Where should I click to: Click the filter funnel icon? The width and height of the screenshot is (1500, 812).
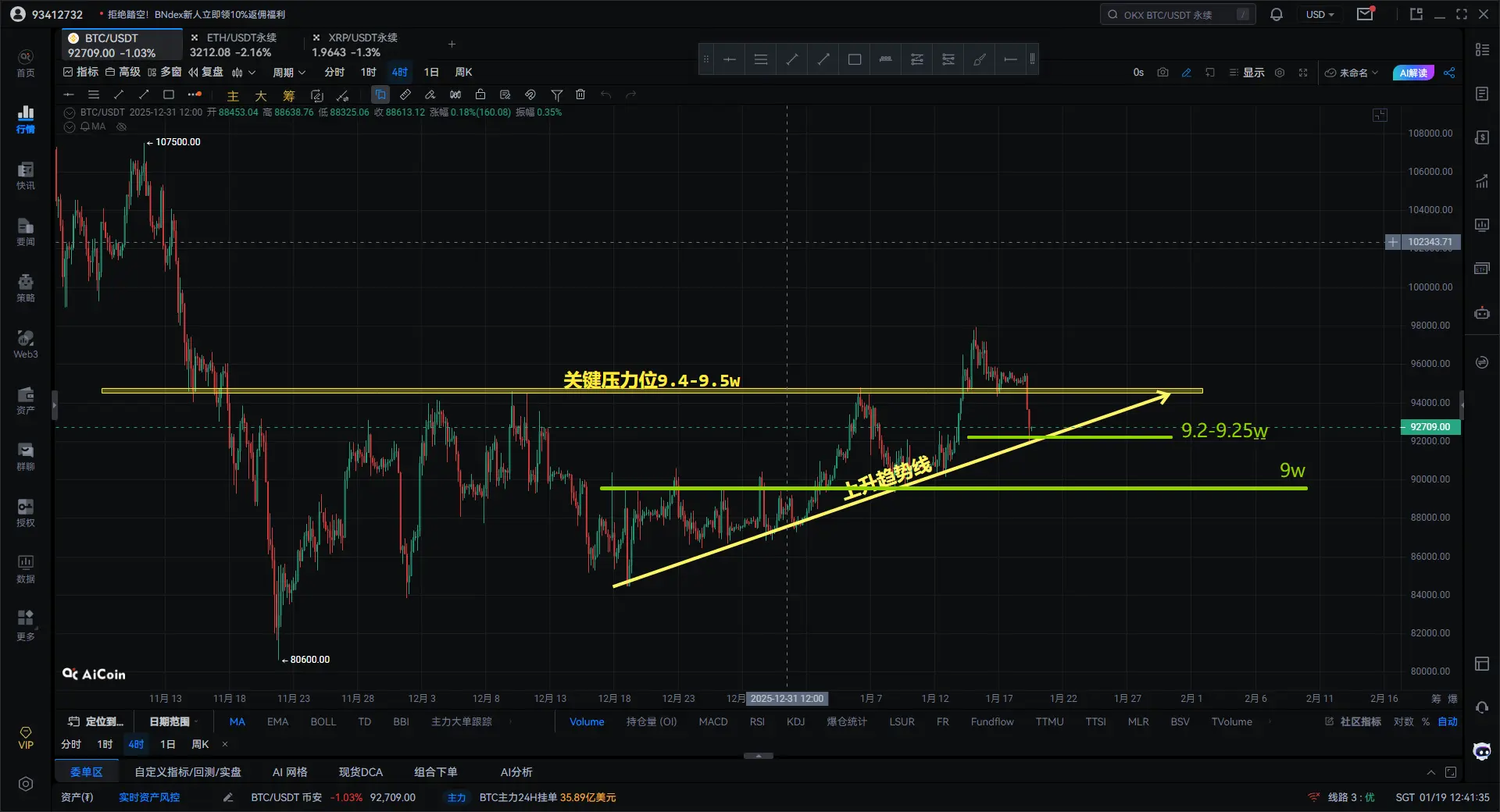[x=556, y=94]
